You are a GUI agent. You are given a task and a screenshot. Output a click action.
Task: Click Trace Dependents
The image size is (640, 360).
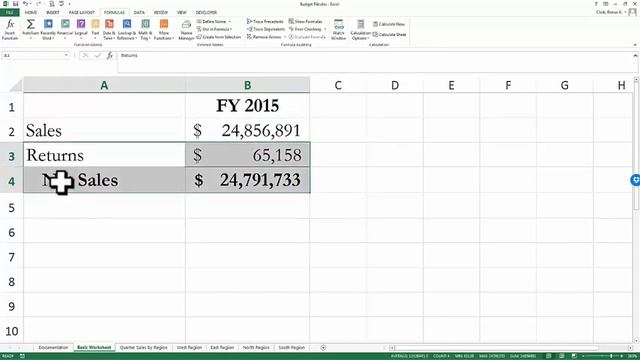click(x=266, y=29)
